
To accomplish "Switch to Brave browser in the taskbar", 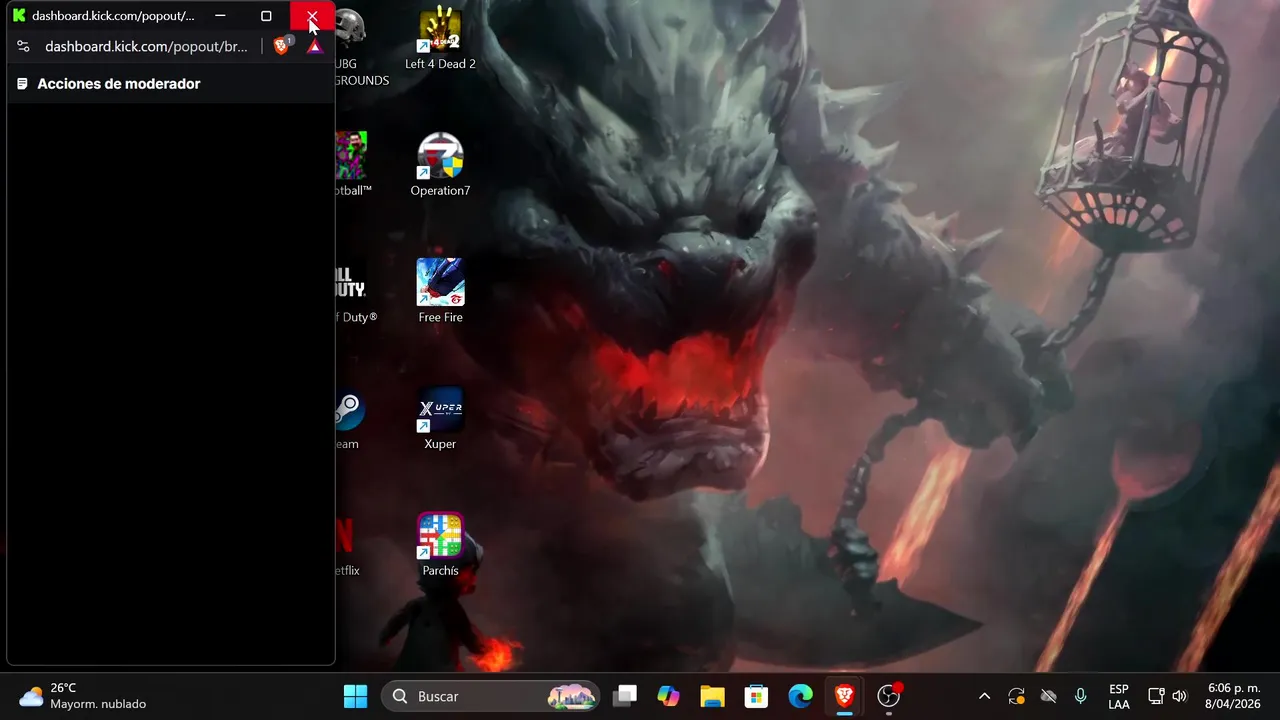I will click(844, 696).
